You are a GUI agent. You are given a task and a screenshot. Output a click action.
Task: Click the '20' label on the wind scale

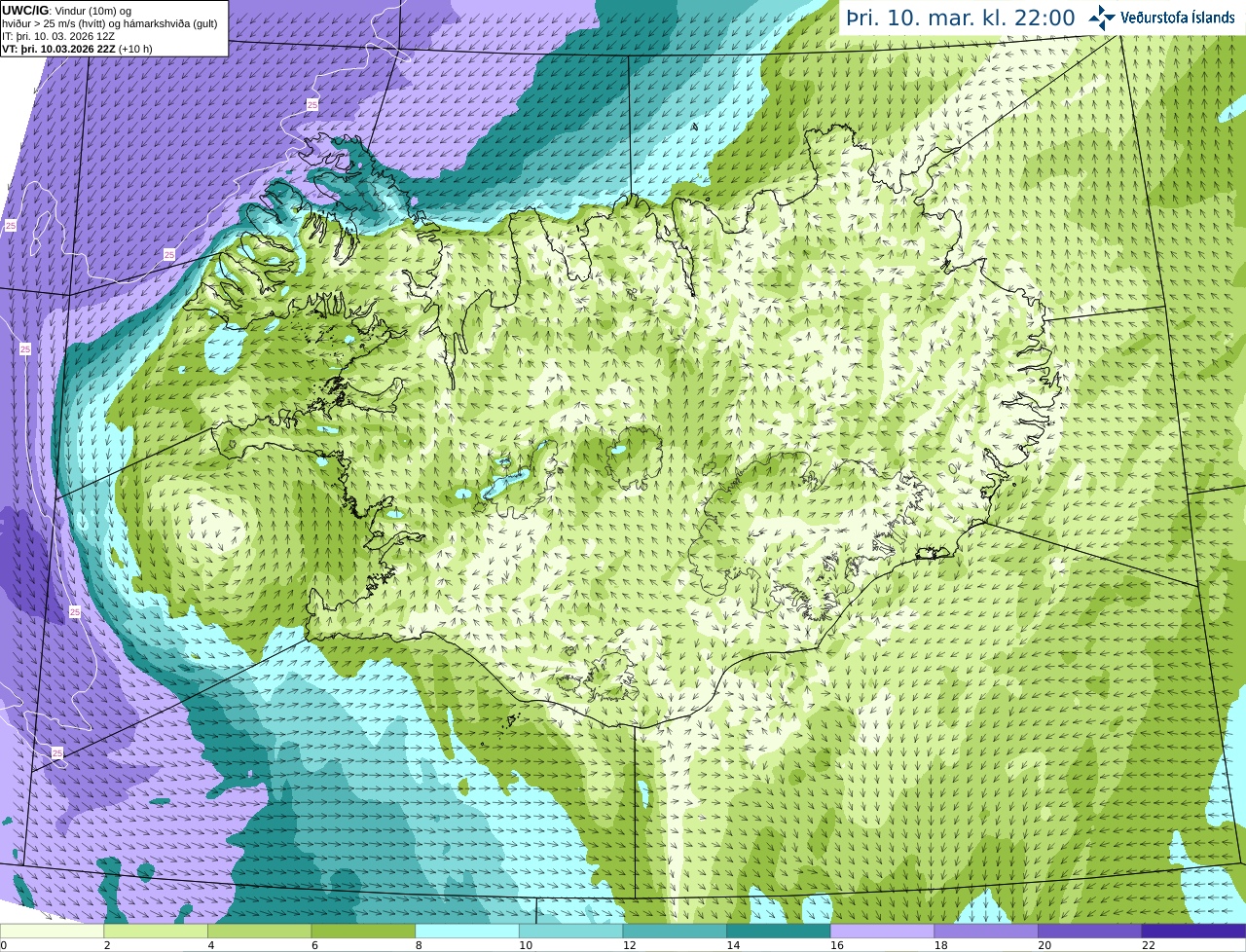pos(1044,945)
